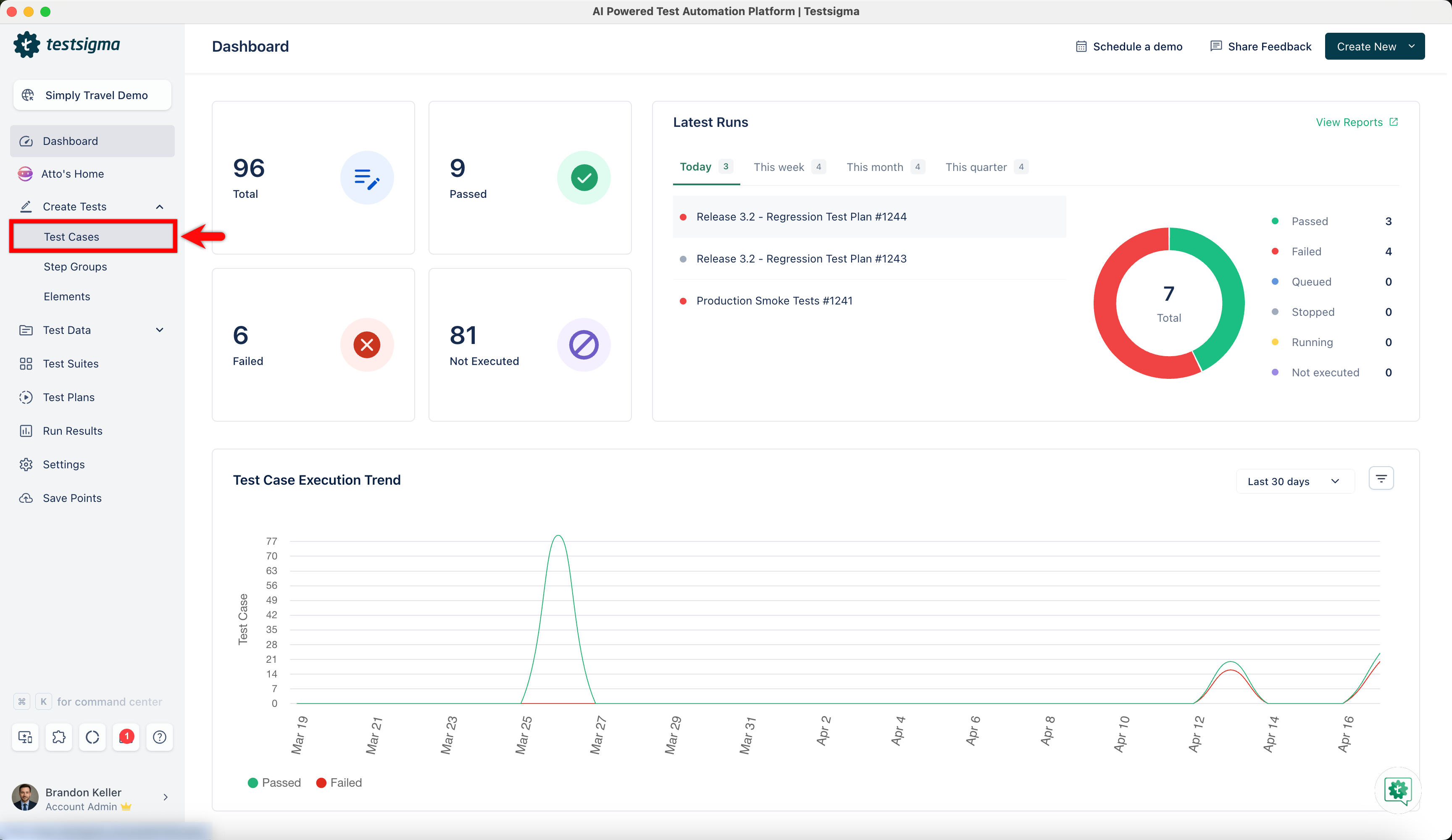Click the red X icon on Failed card

367,345
